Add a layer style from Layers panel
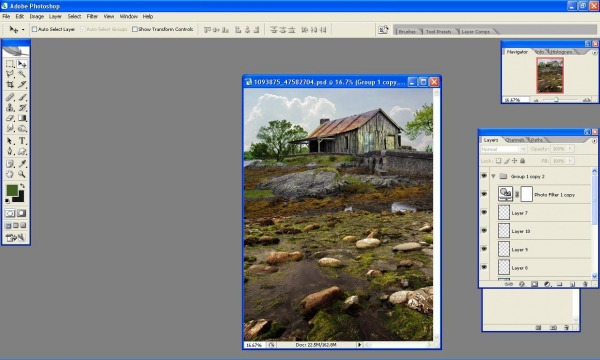Image resolution: width=600 pixels, height=360 pixels. 522,284
